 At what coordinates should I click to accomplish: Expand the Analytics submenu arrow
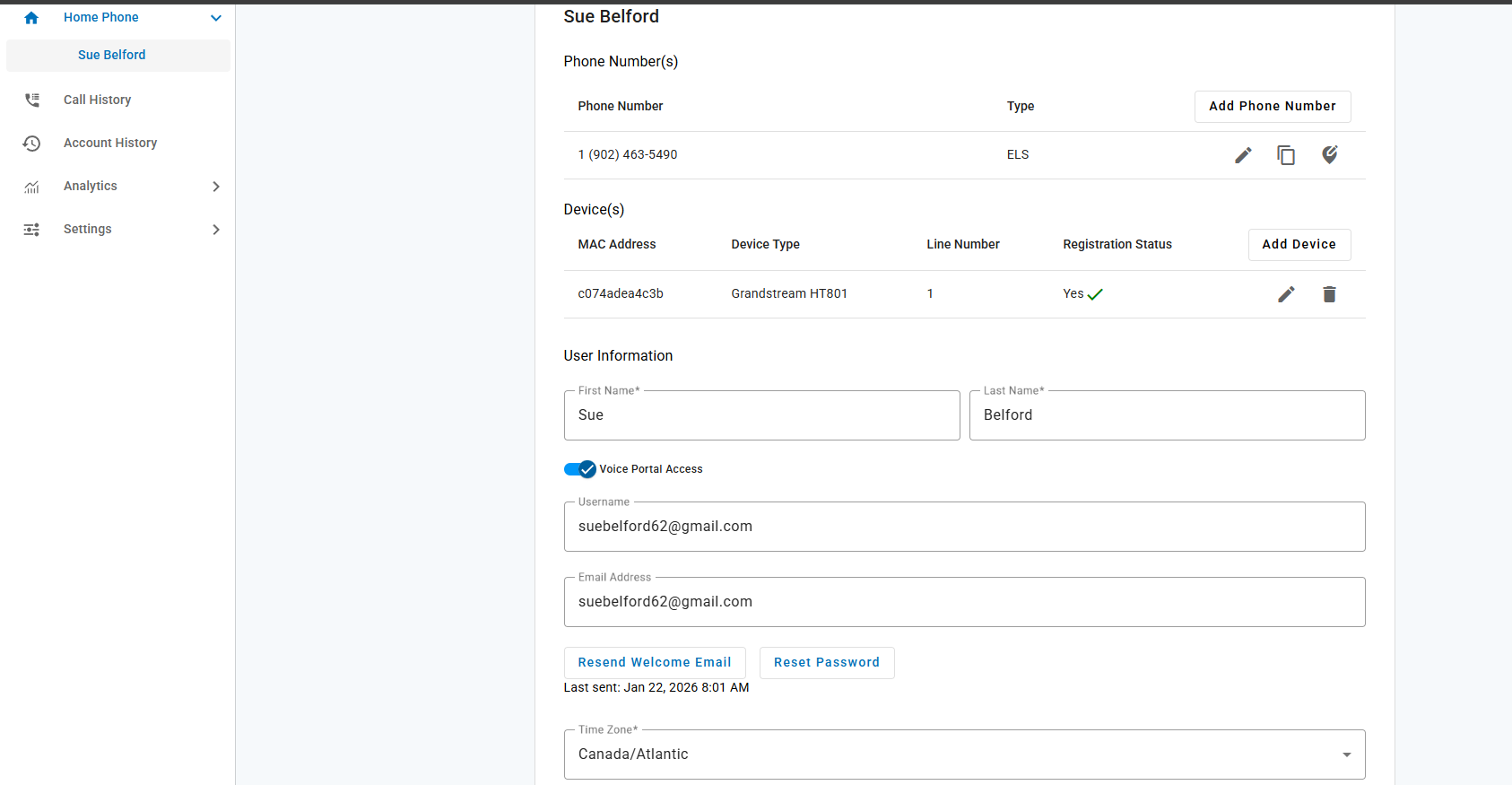[216, 187]
